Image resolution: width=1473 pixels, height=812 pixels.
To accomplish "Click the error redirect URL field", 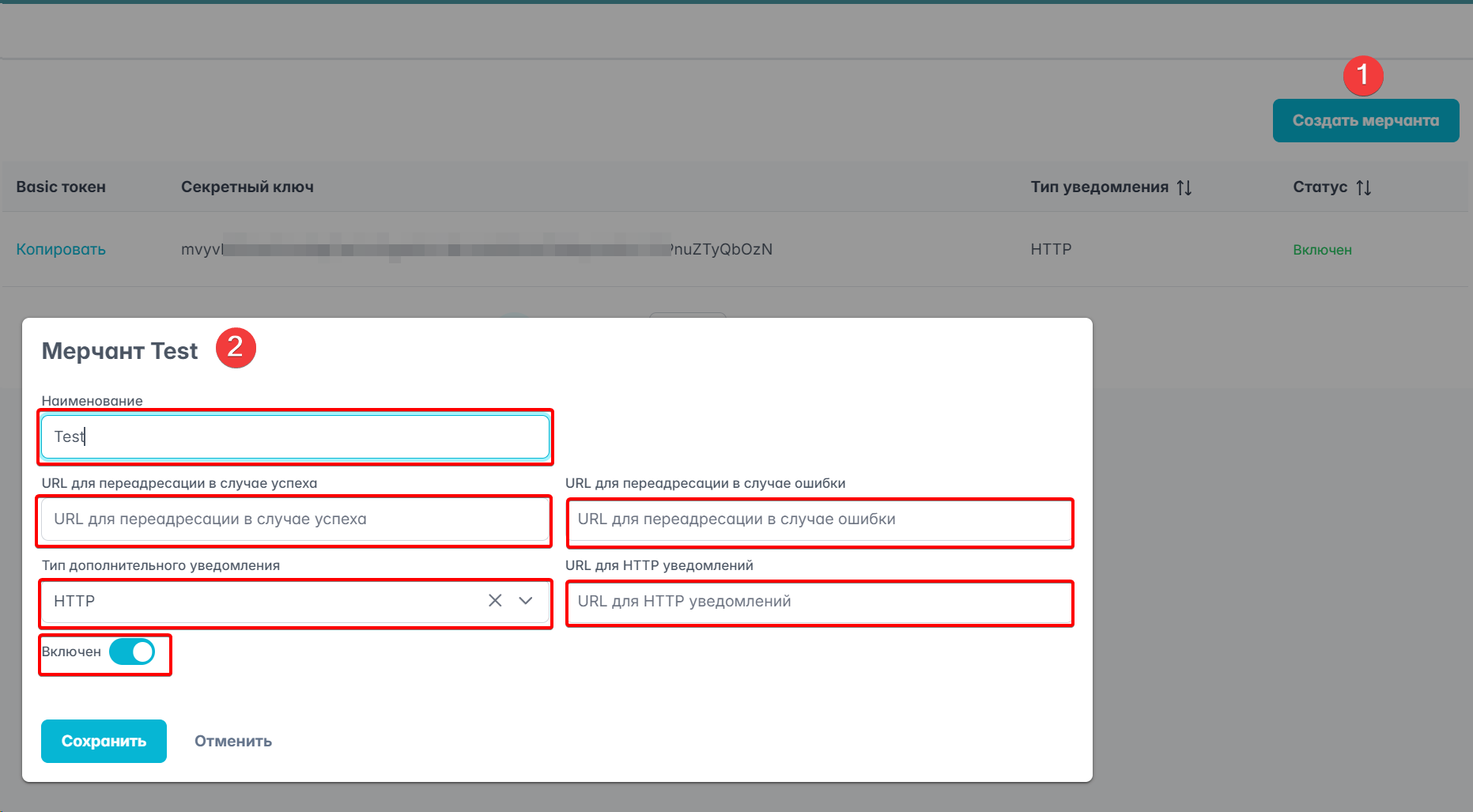I will point(819,519).
